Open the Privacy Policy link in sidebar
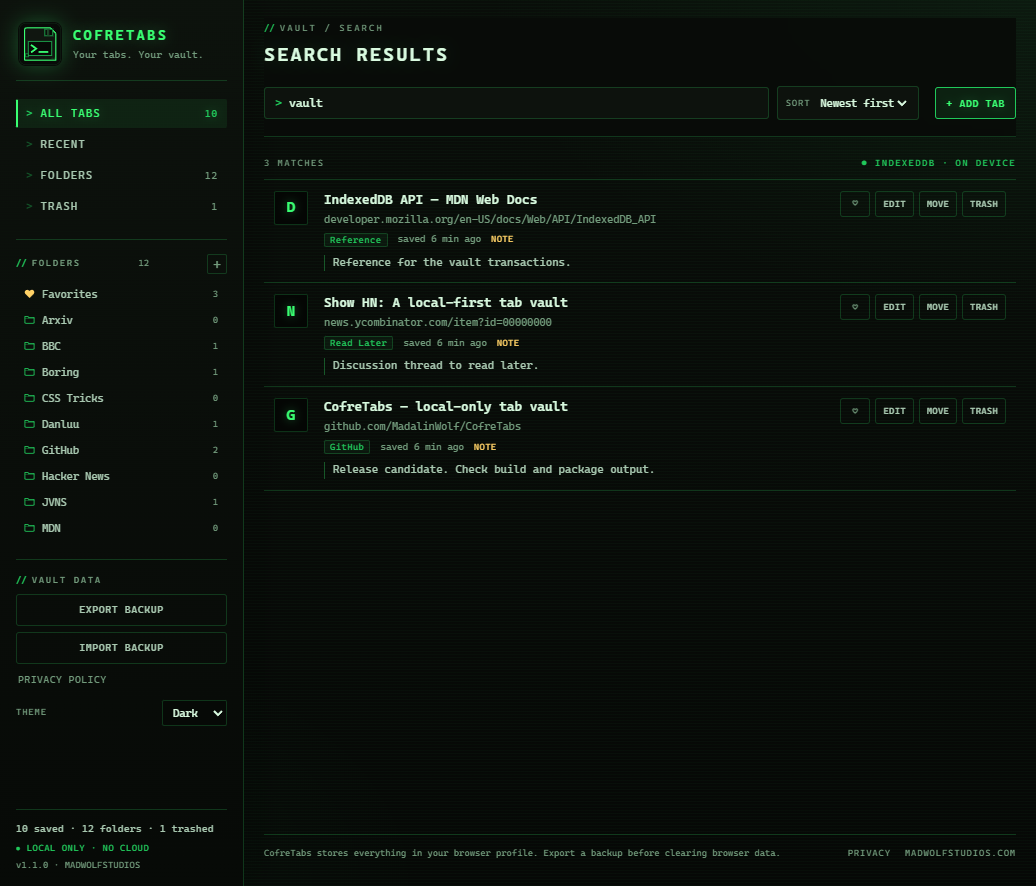 point(62,680)
